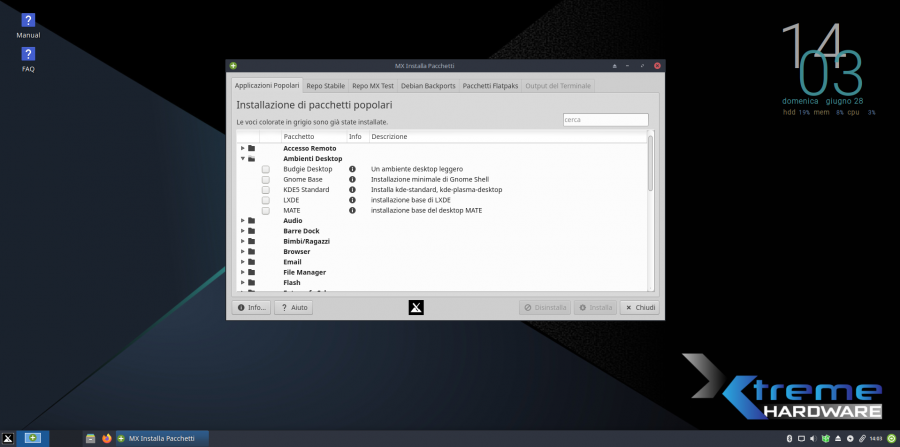Open the Manual desktop icon
Viewport: 900px width, 447px height.
coord(28,21)
